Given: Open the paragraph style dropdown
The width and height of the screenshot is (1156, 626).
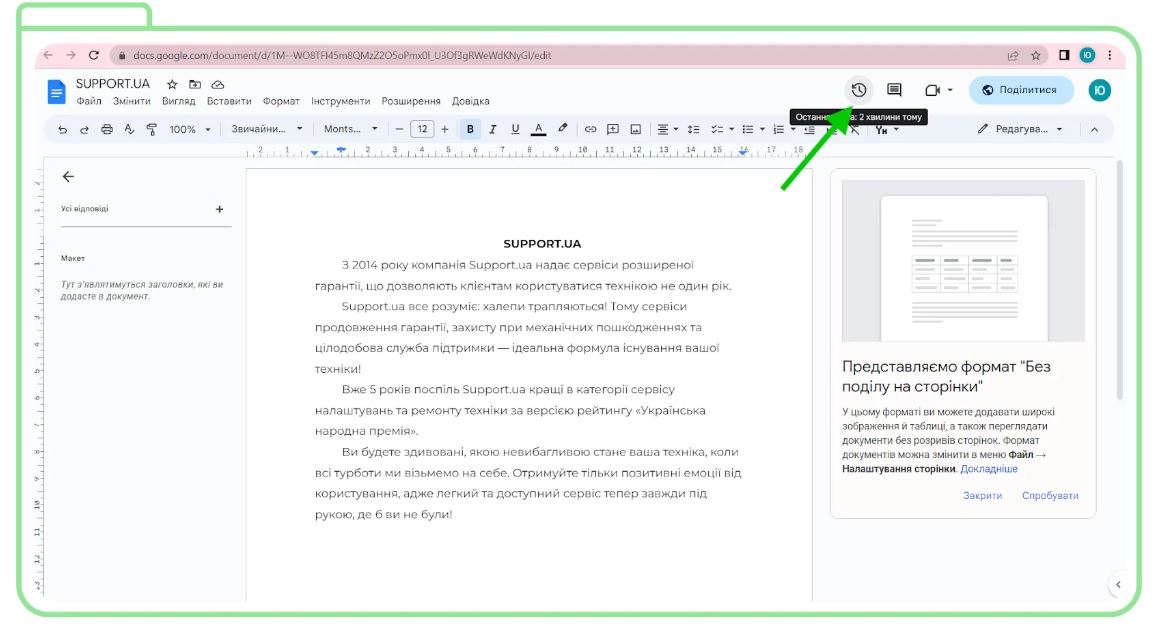Looking at the screenshot, I should click(267, 129).
